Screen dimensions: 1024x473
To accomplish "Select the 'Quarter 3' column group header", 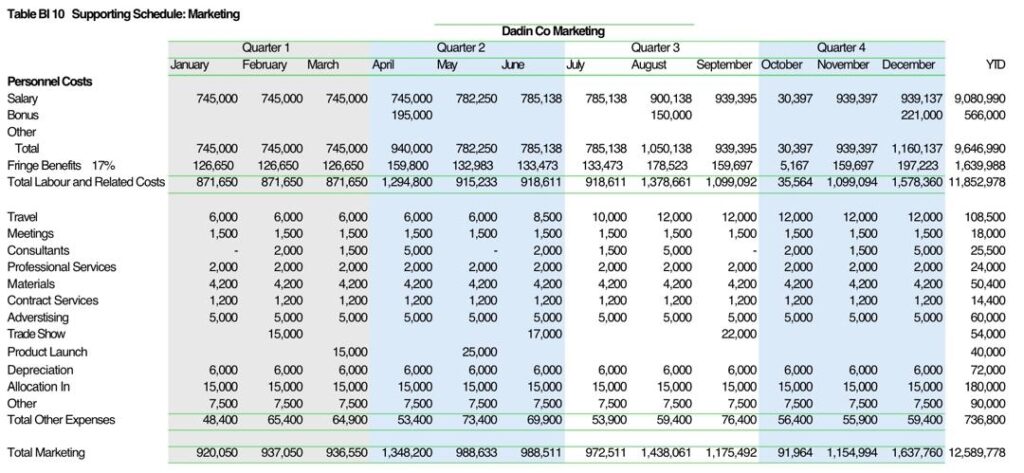I will coord(655,48).
